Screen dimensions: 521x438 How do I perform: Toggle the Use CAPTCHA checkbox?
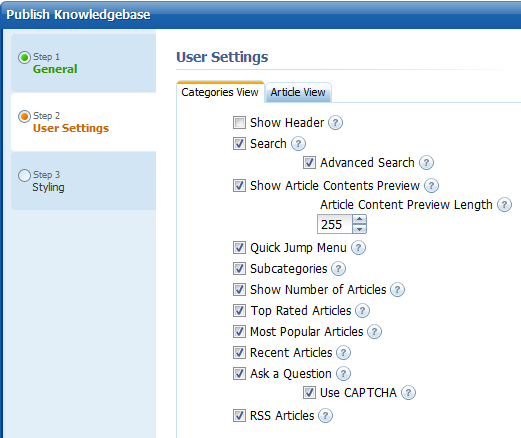point(309,393)
